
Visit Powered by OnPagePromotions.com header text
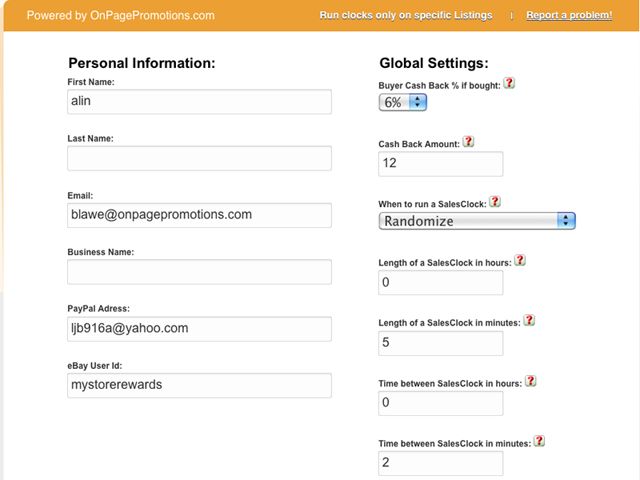pyautogui.click(x=120, y=16)
